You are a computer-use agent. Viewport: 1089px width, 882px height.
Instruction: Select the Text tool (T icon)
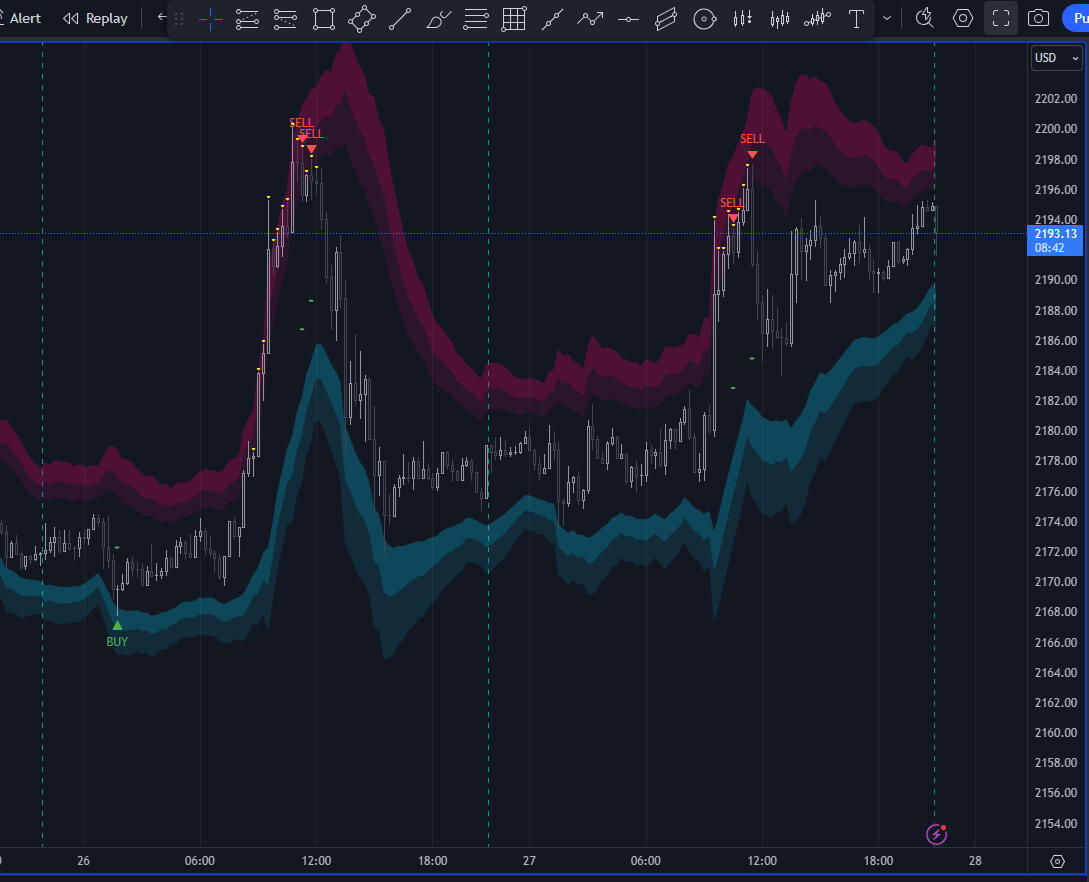tap(856, 19)
